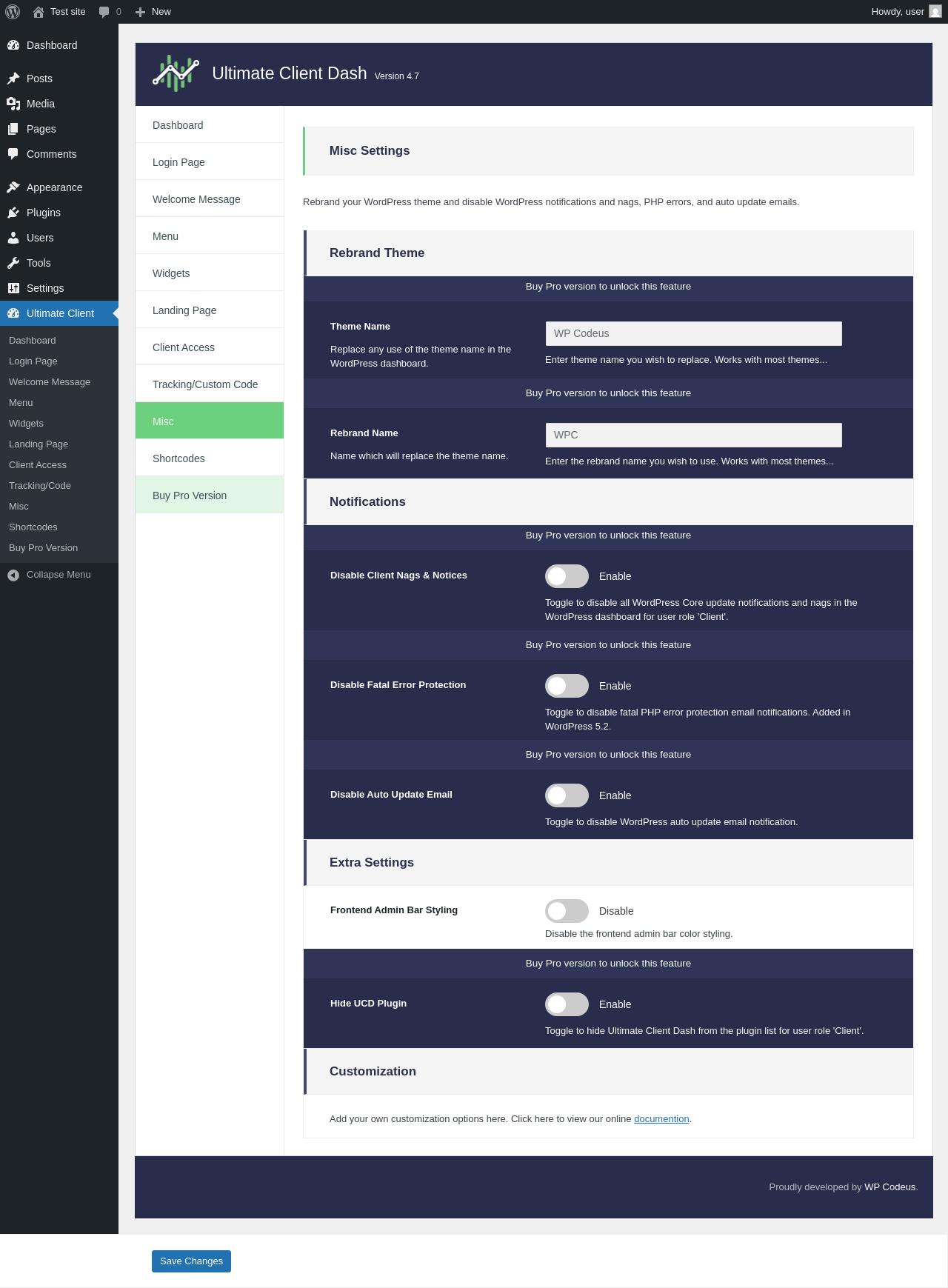948x1288 pixels.
Task: Click the Posts pushpin icon
Action: (13, 79)
